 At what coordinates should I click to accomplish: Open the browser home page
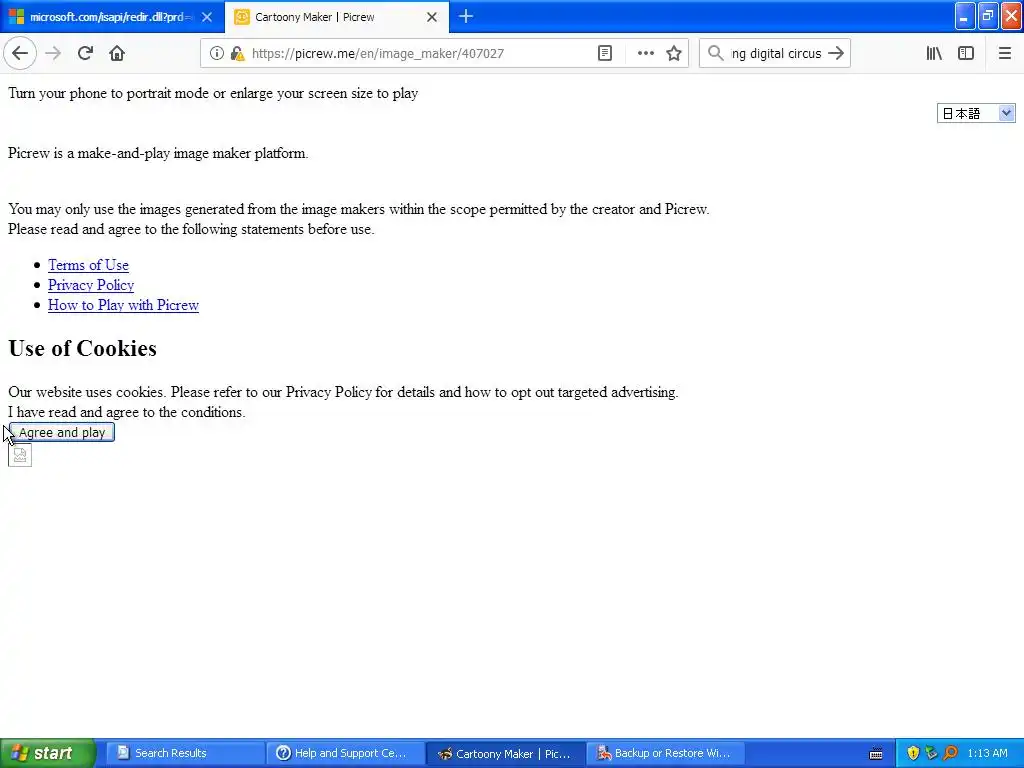(117, 53)
